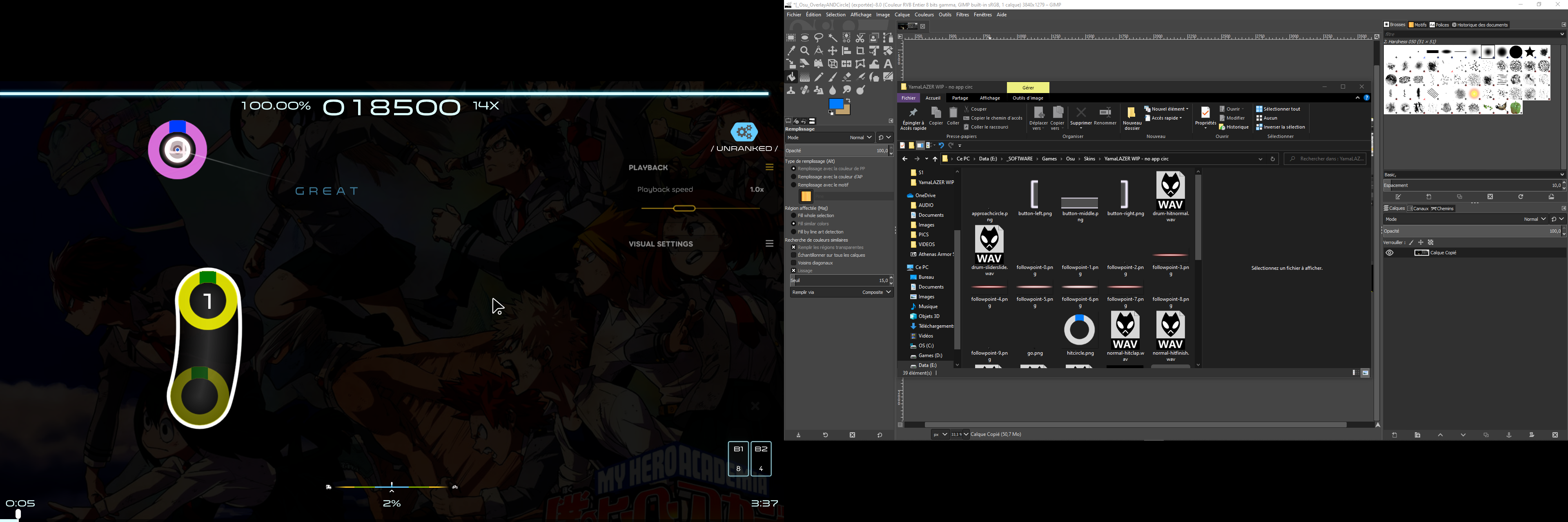
Task: Choose the Eraser tool
Action: pyautogui.click(x=846, y=77)
